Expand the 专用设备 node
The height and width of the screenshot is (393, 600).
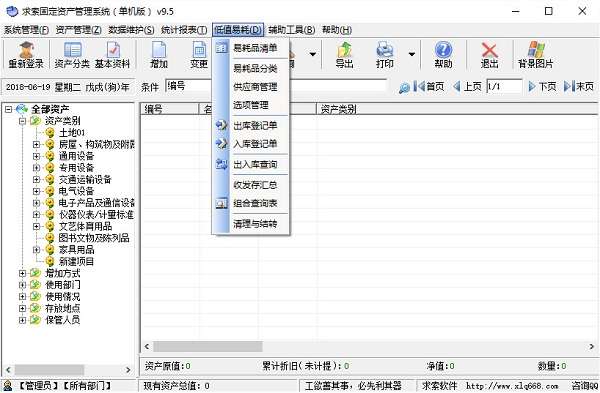(36, 168)
